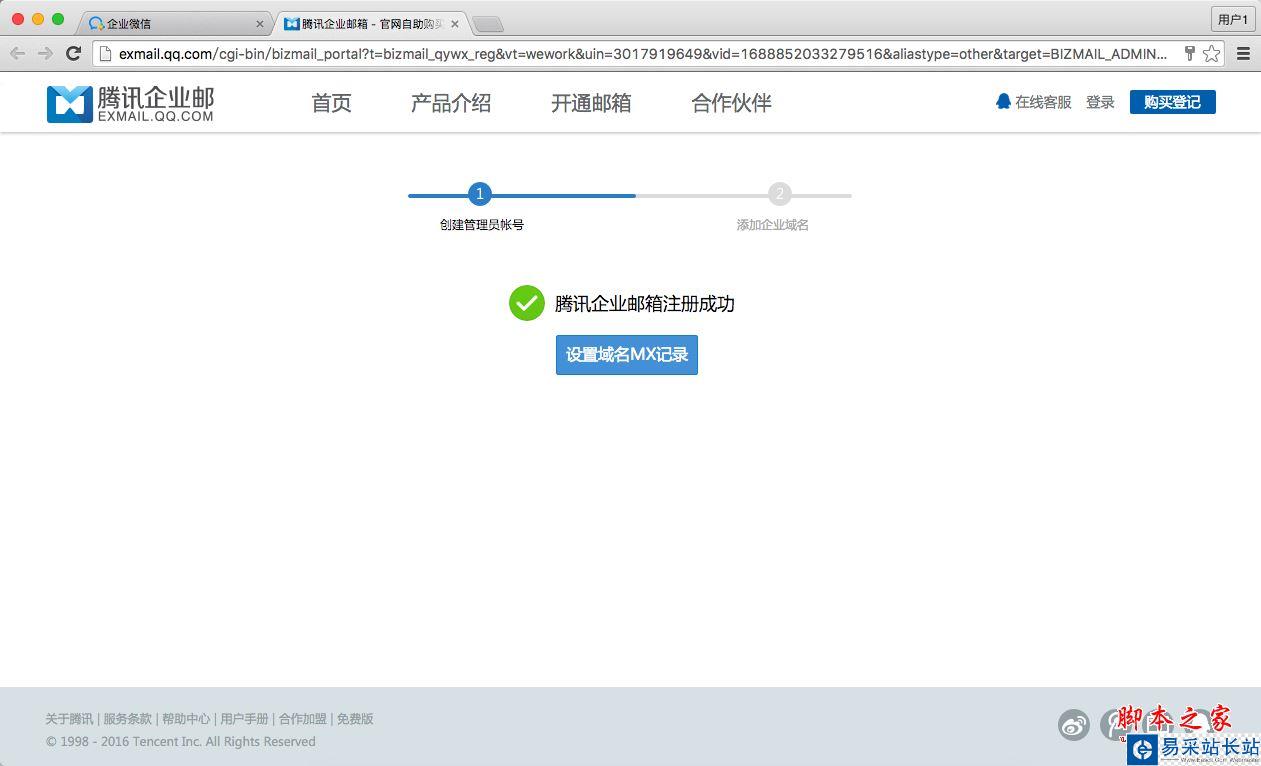Click the browser forward arrow
The width and height of the screenshot is (1261, 766).
point(45,53)
